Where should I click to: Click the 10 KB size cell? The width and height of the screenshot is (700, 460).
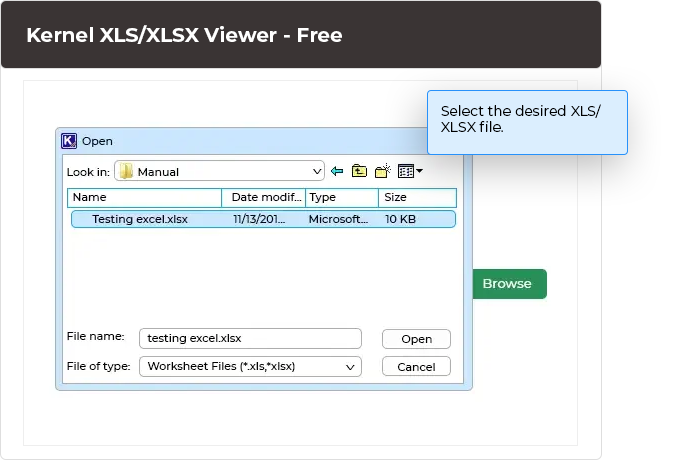pyautogui.click(x=400, y=219)
